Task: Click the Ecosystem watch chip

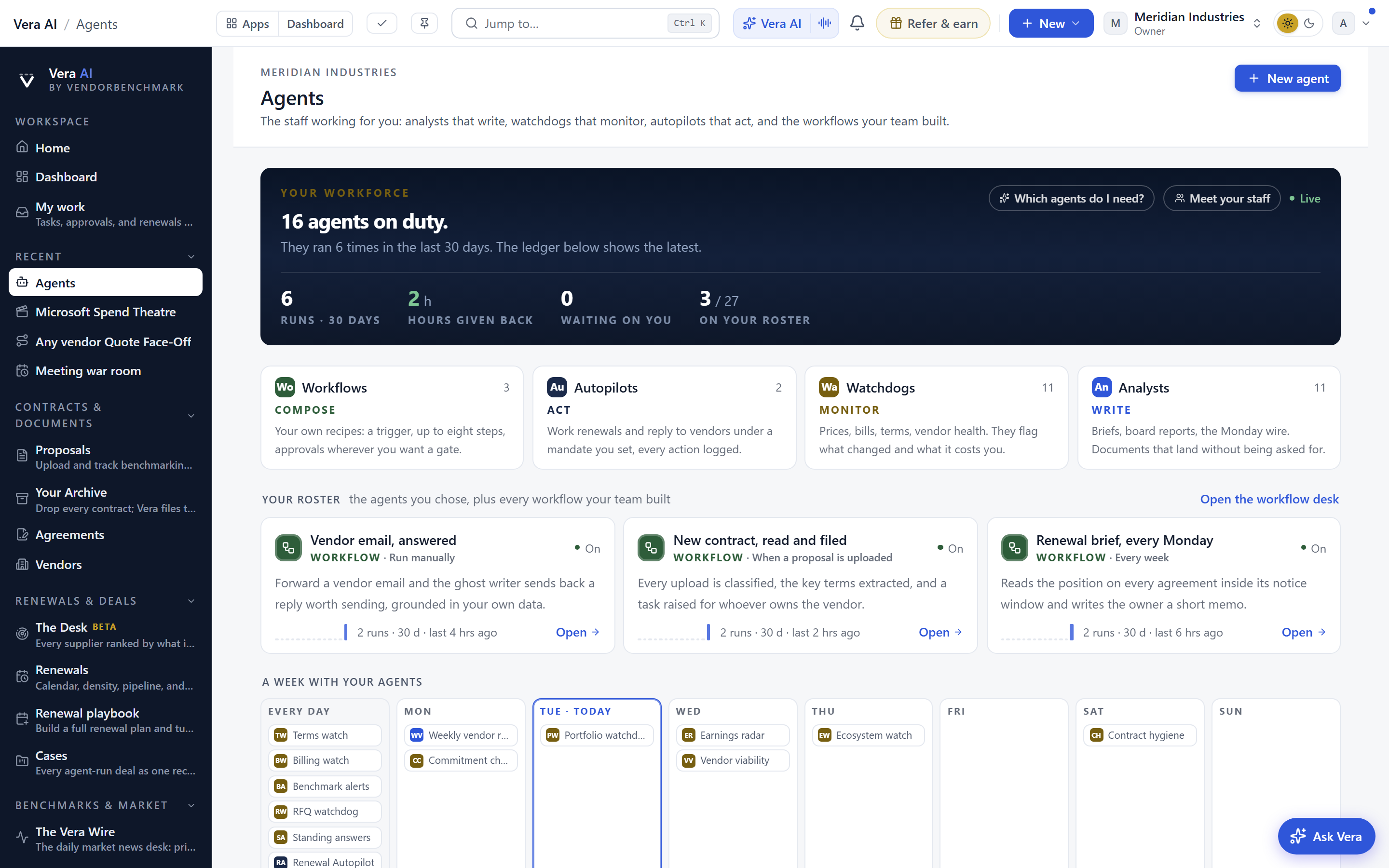Action: (x=868, y=735)
